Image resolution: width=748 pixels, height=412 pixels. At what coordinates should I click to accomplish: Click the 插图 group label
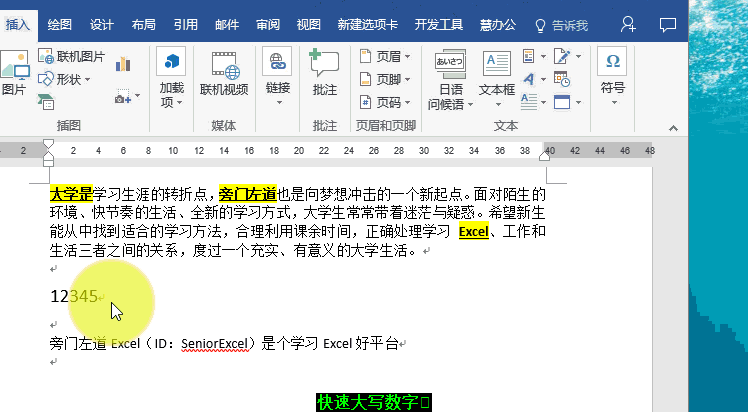tap(69, 125)
